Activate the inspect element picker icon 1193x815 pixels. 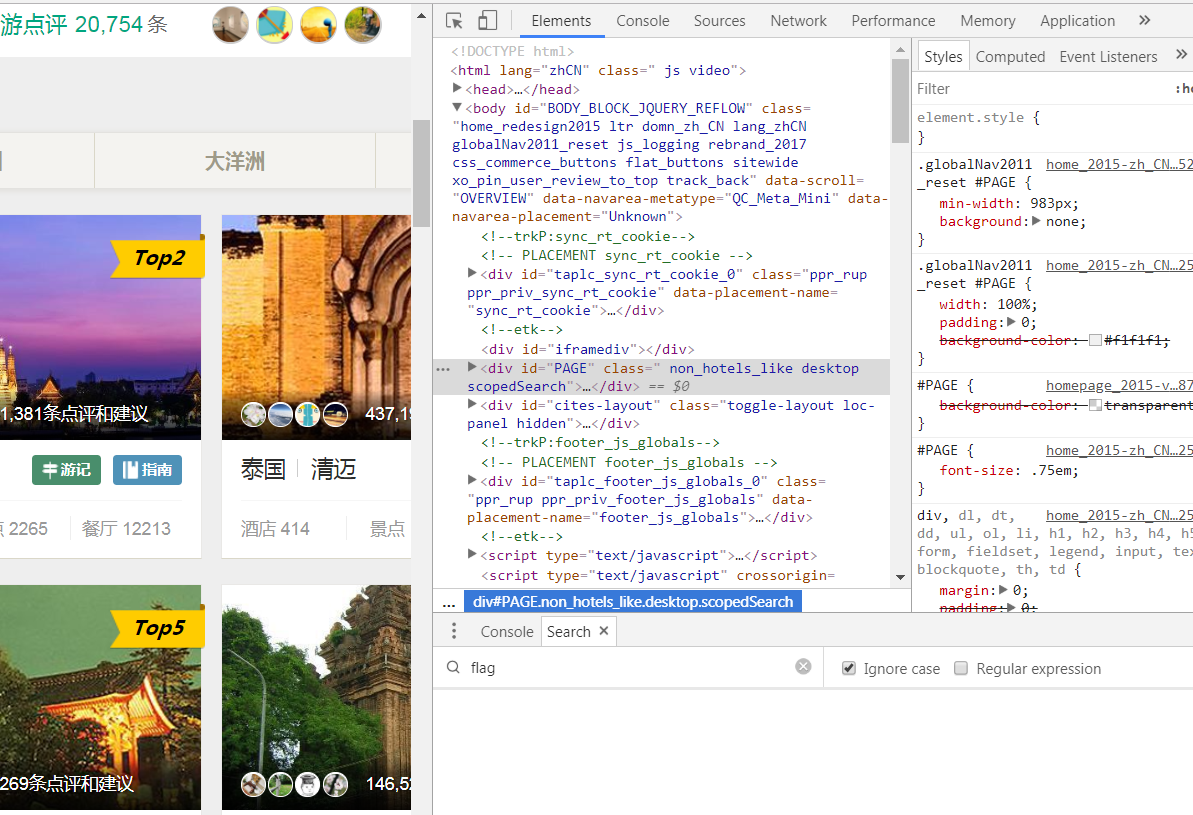click(x=454, y=20)
